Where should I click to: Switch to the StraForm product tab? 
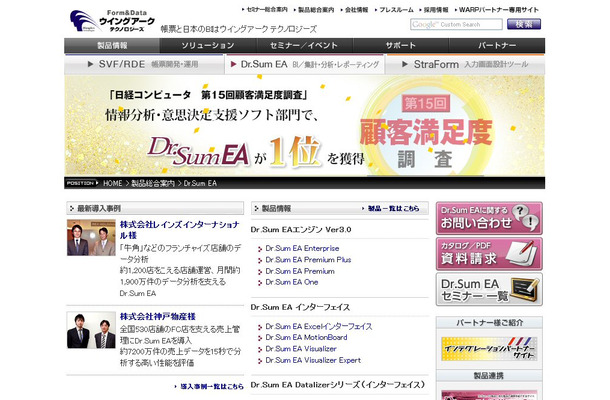pyautogui.click(x=465, y=64)
